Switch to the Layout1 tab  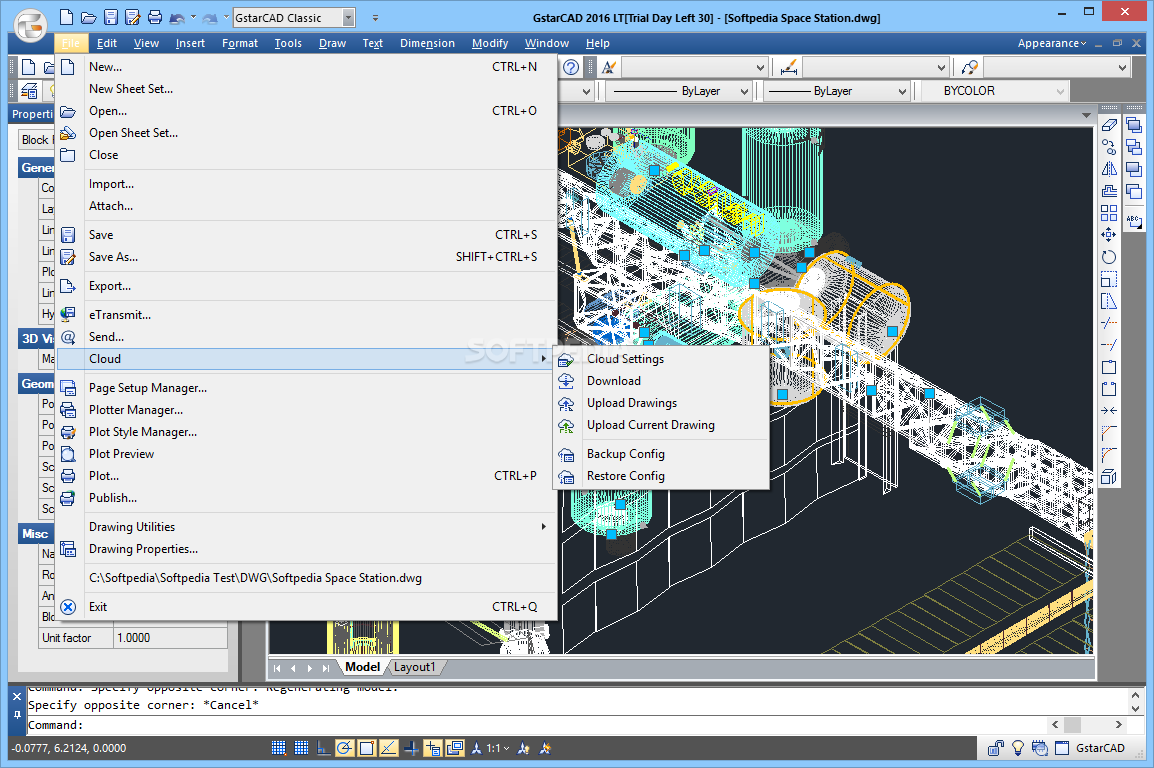click(414, 667)
